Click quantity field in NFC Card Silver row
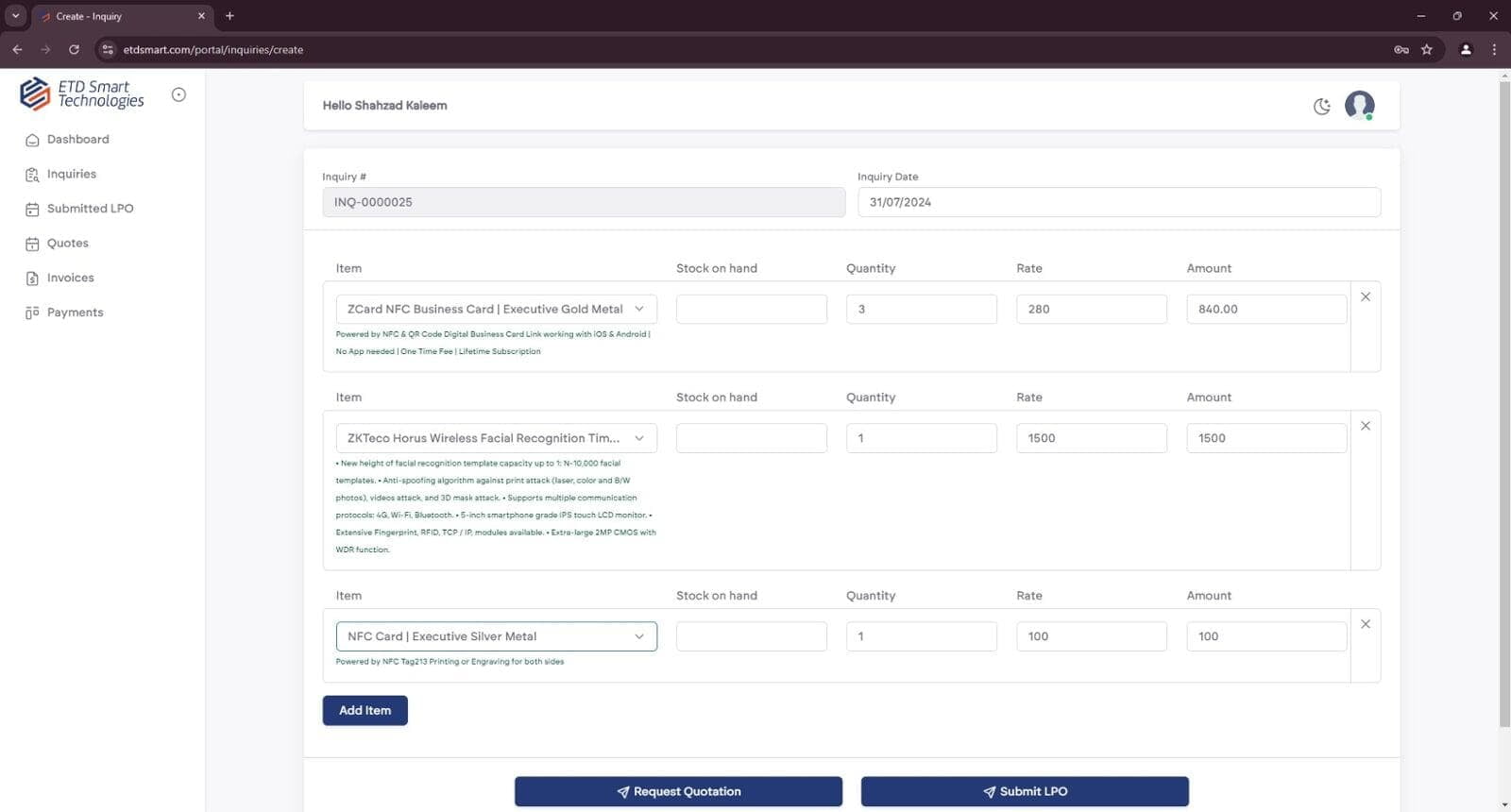Image resolution: width=1511 pixels, height=812 pixels. (922, 636)
